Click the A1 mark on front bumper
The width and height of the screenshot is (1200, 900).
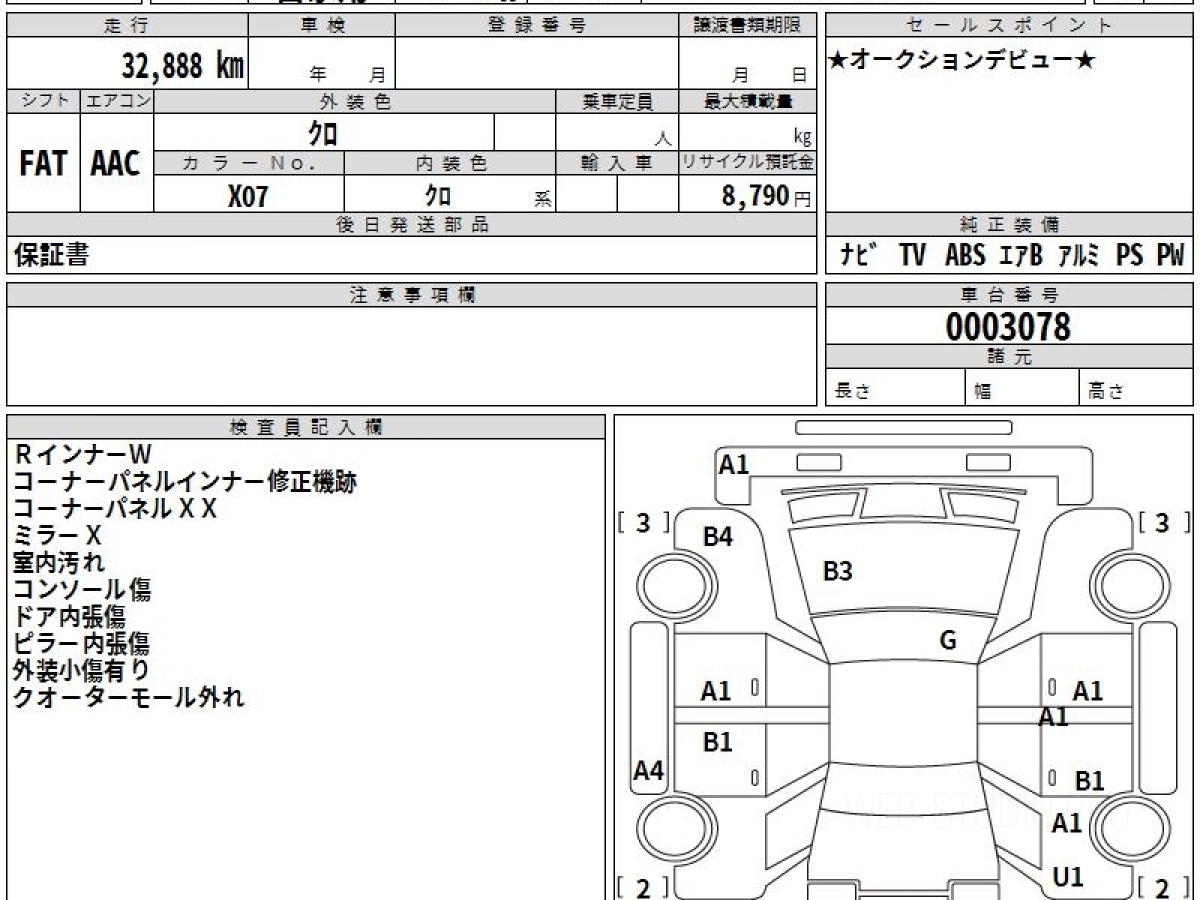734,464
